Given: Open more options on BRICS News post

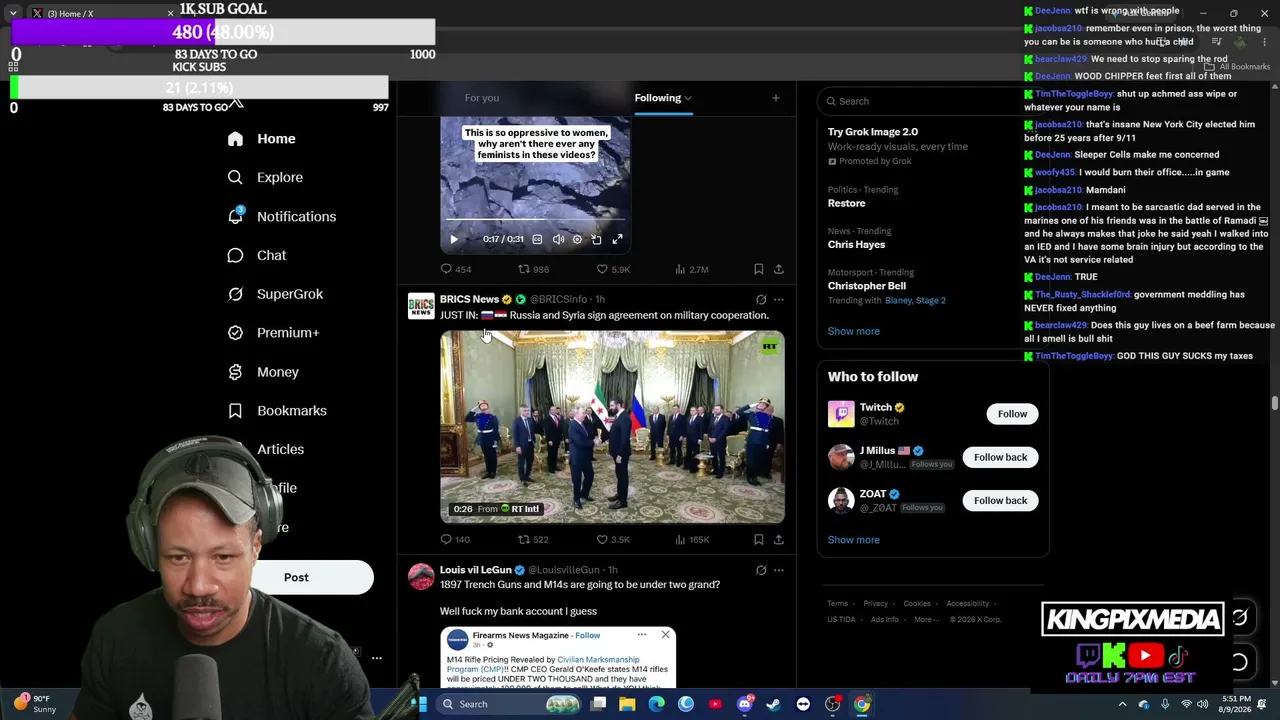Looking at the screenshot, I should coord(779,299).
